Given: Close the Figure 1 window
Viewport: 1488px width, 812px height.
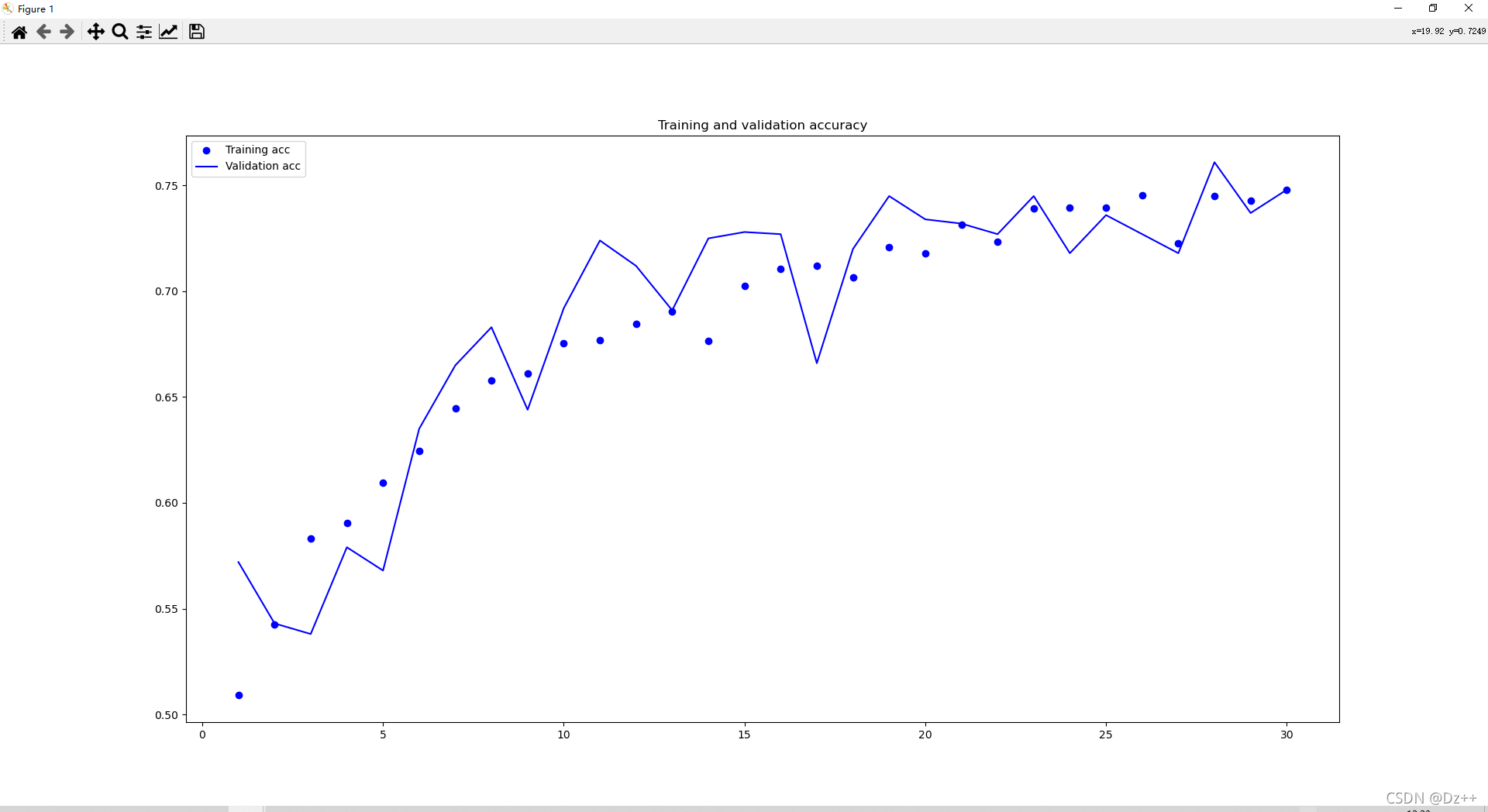Looking at the screenshot, I should click(1469, 9).
